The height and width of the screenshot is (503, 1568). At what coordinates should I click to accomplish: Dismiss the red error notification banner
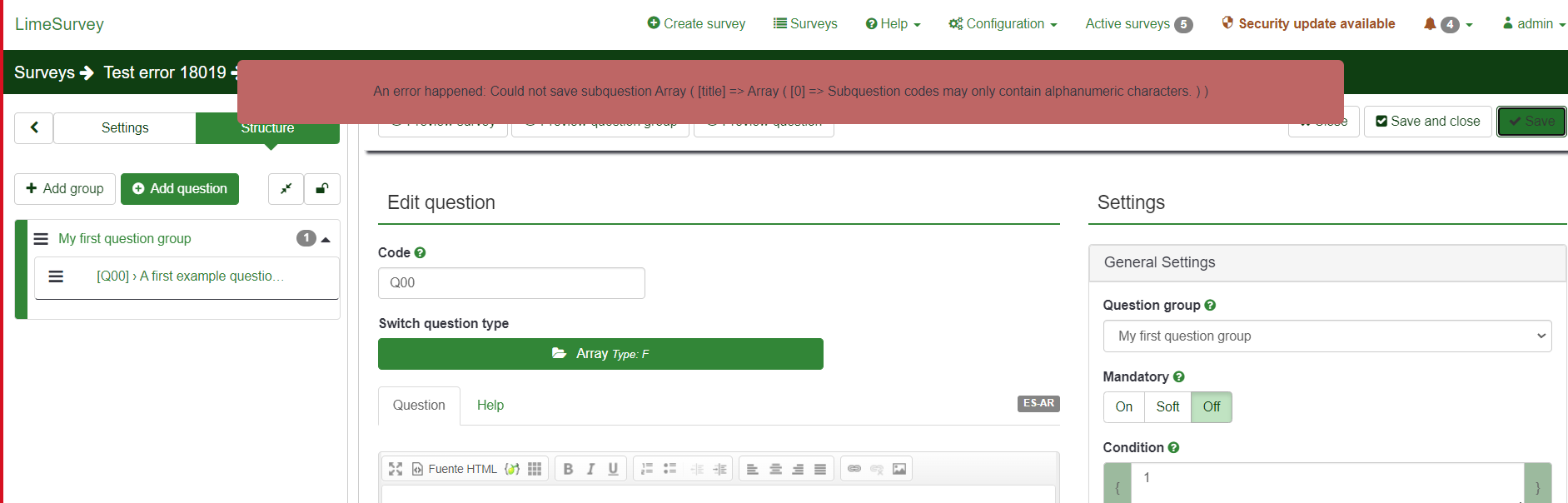(x=790, y=92)
